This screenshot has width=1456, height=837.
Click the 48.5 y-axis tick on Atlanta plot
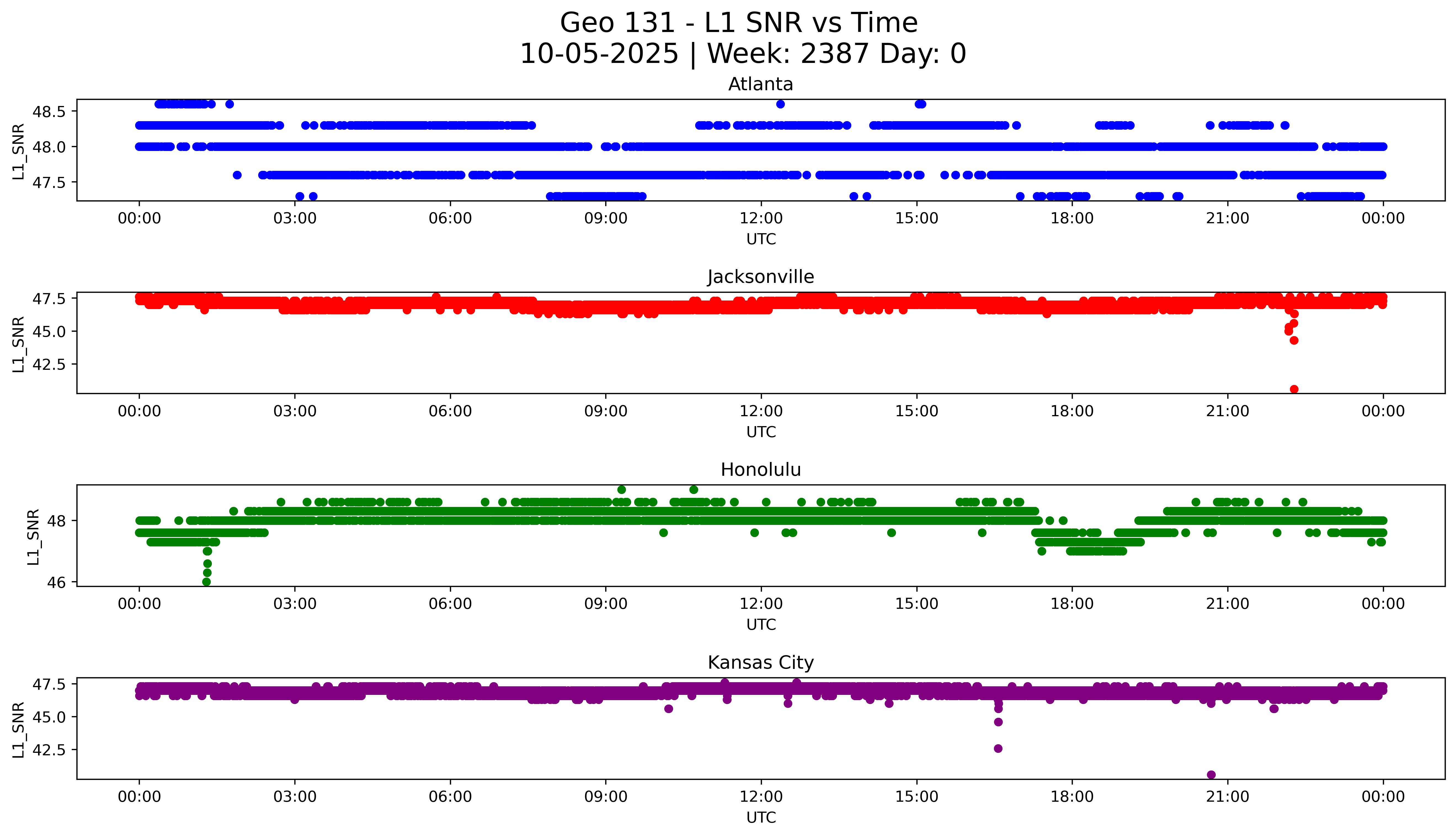tap(50, 111)
